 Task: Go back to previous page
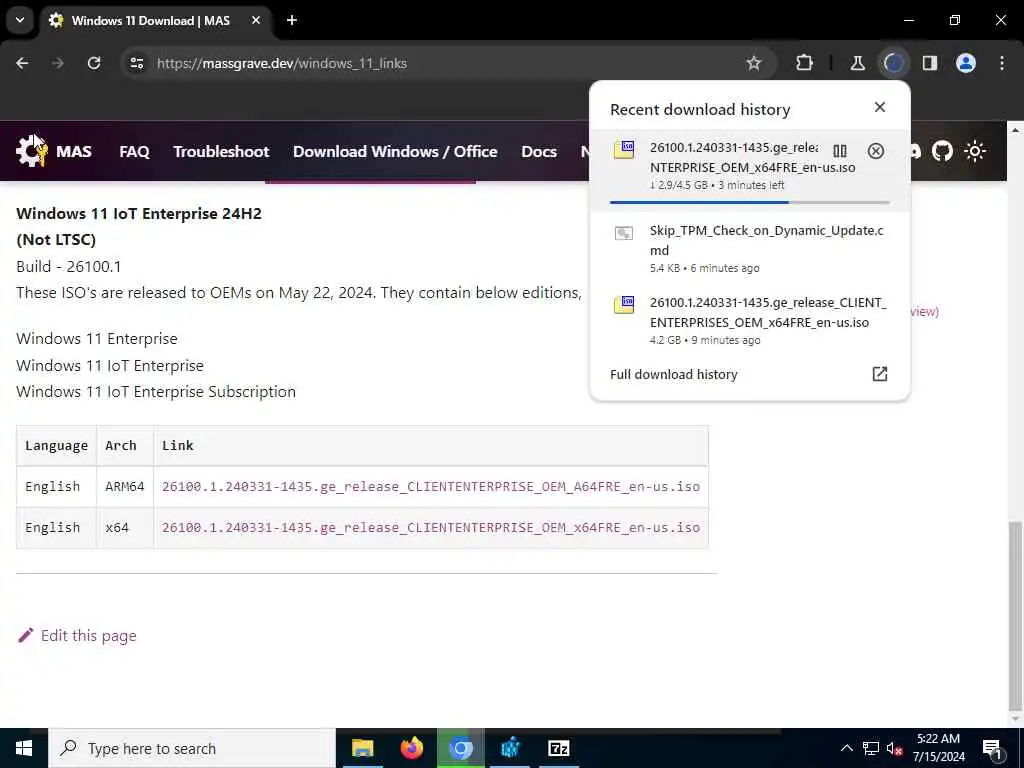(22, 63)
